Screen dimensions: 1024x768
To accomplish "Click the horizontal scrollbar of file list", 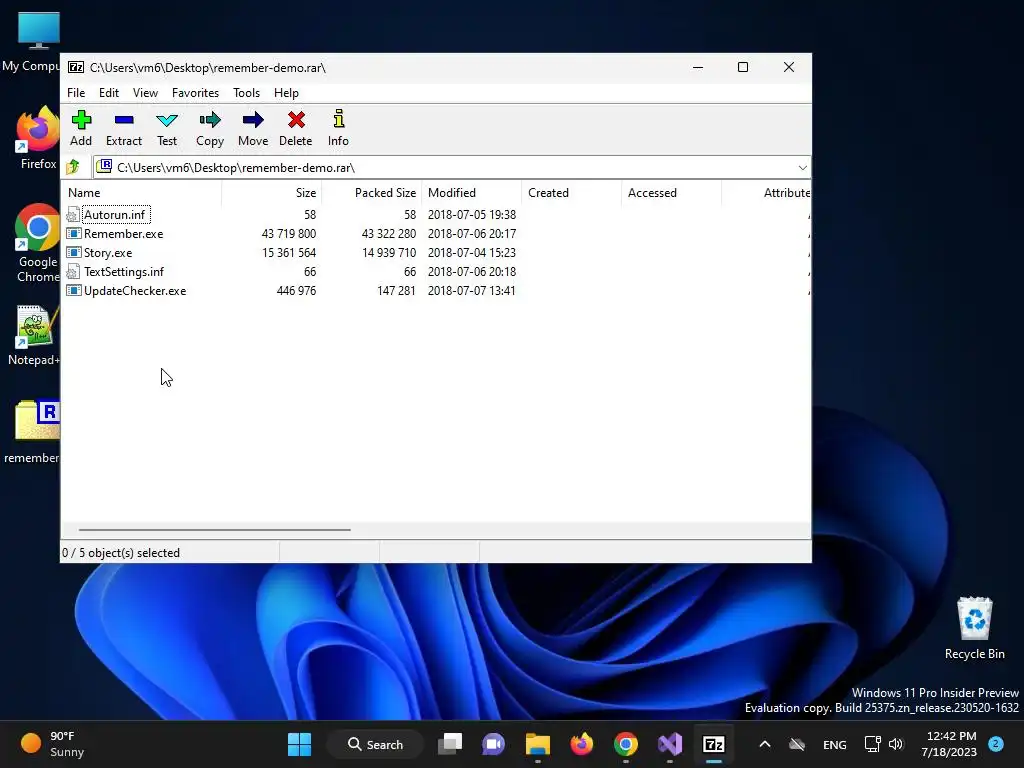I will point(215,530).
